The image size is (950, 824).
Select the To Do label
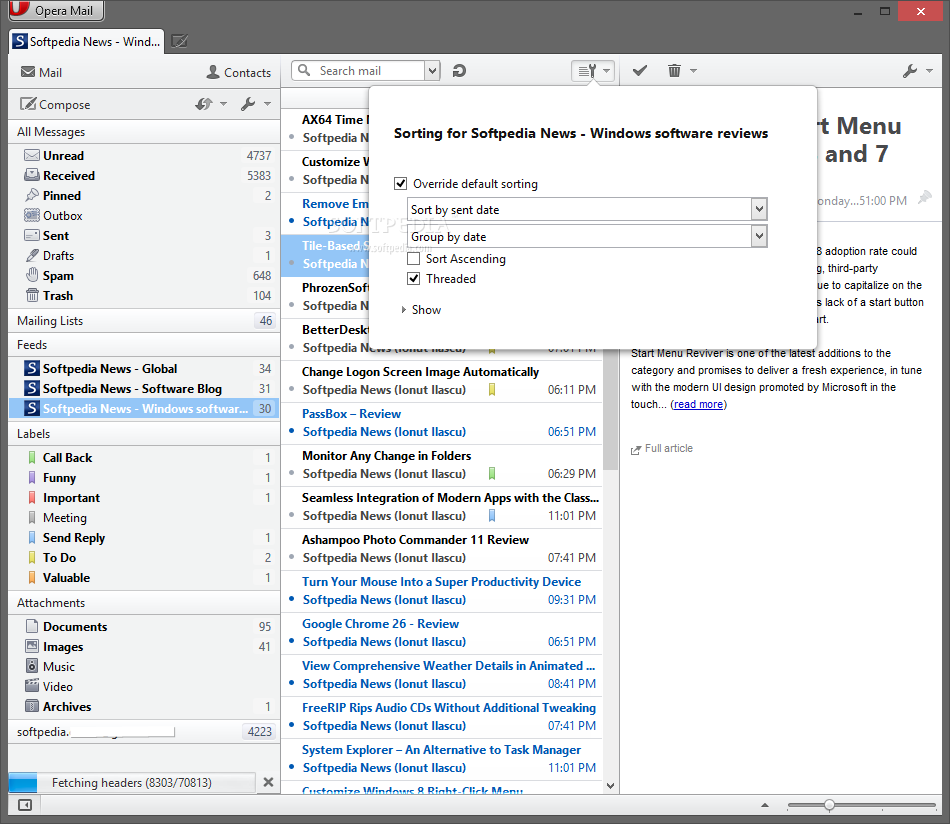pyautogui.click(x=145, y=557)
